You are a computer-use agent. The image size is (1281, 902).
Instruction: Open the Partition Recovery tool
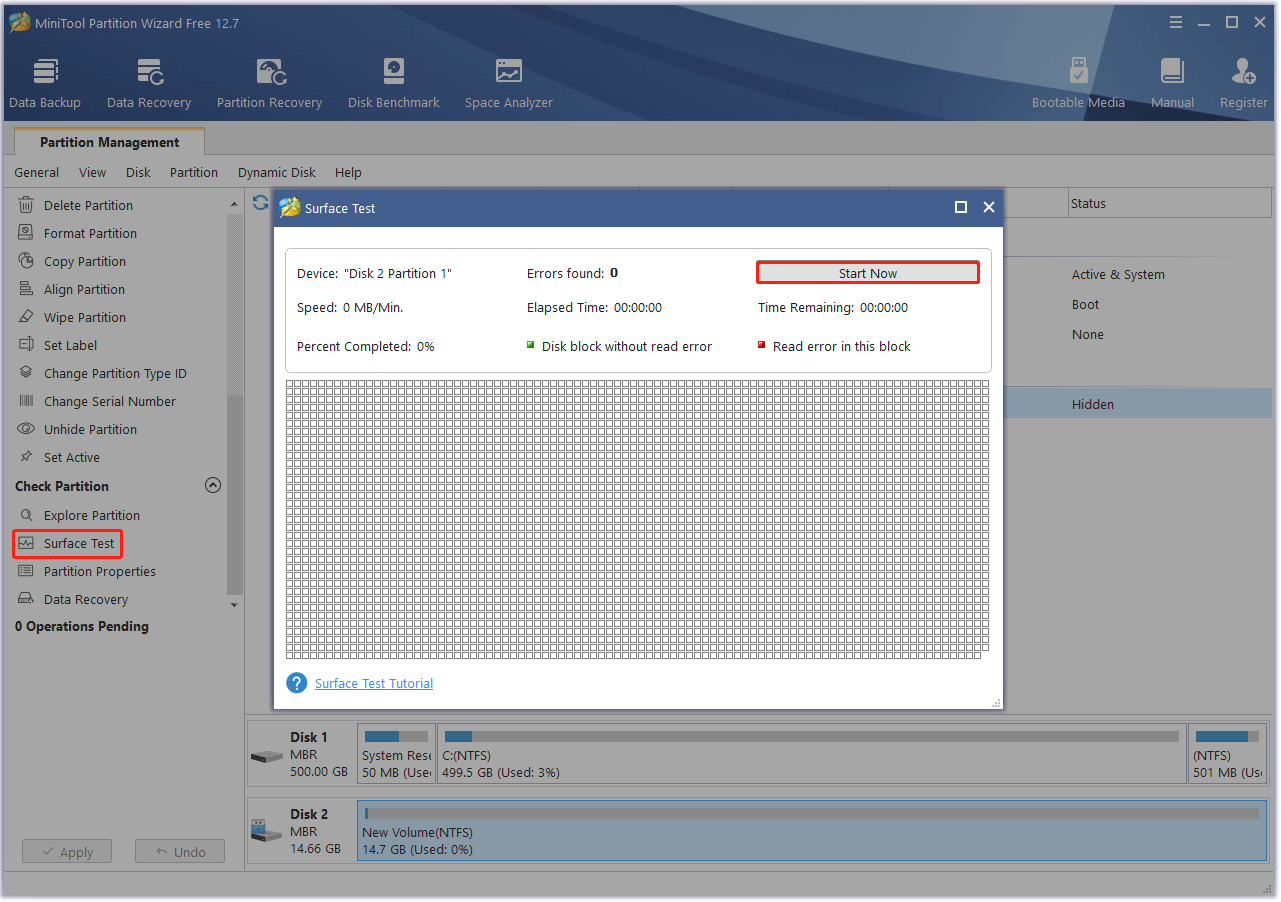coord(270,83)
